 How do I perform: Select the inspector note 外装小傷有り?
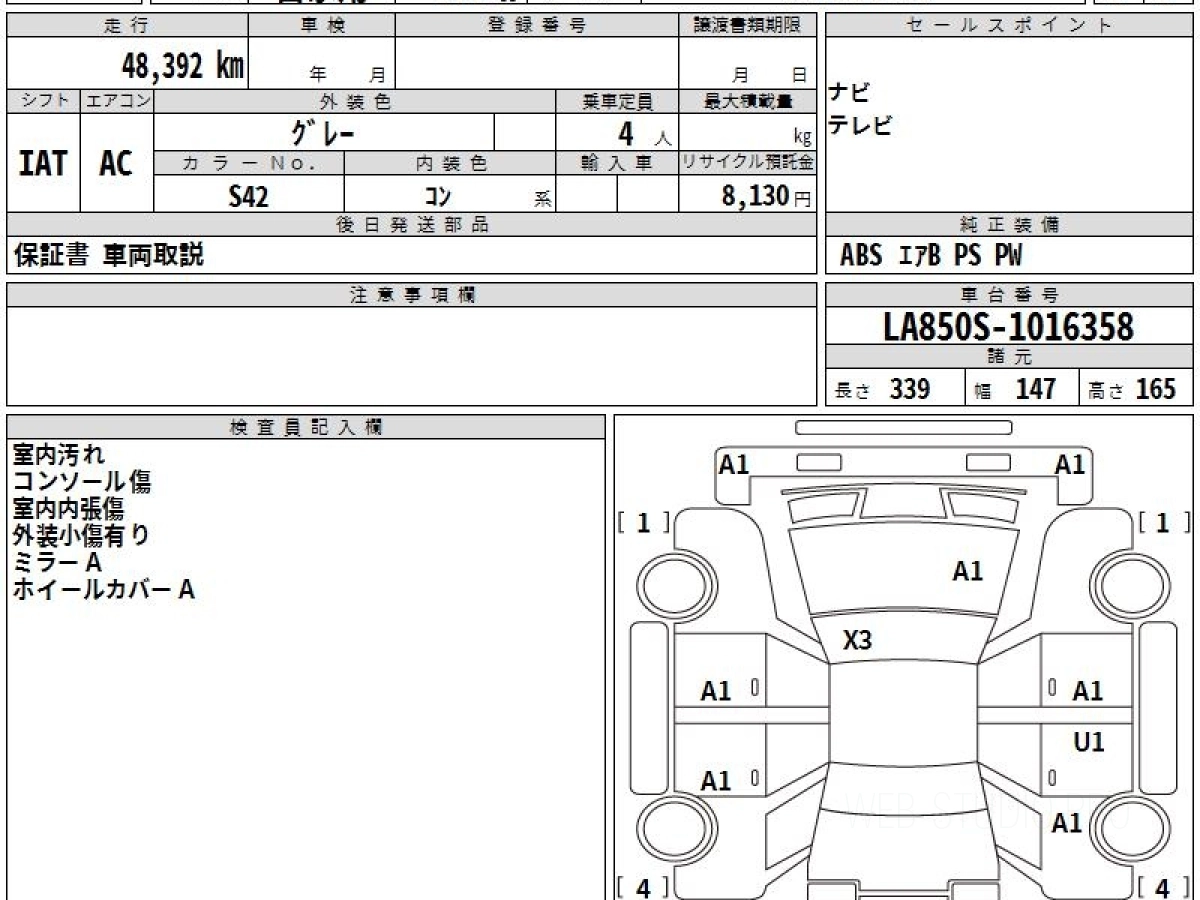tap(81, 536)
